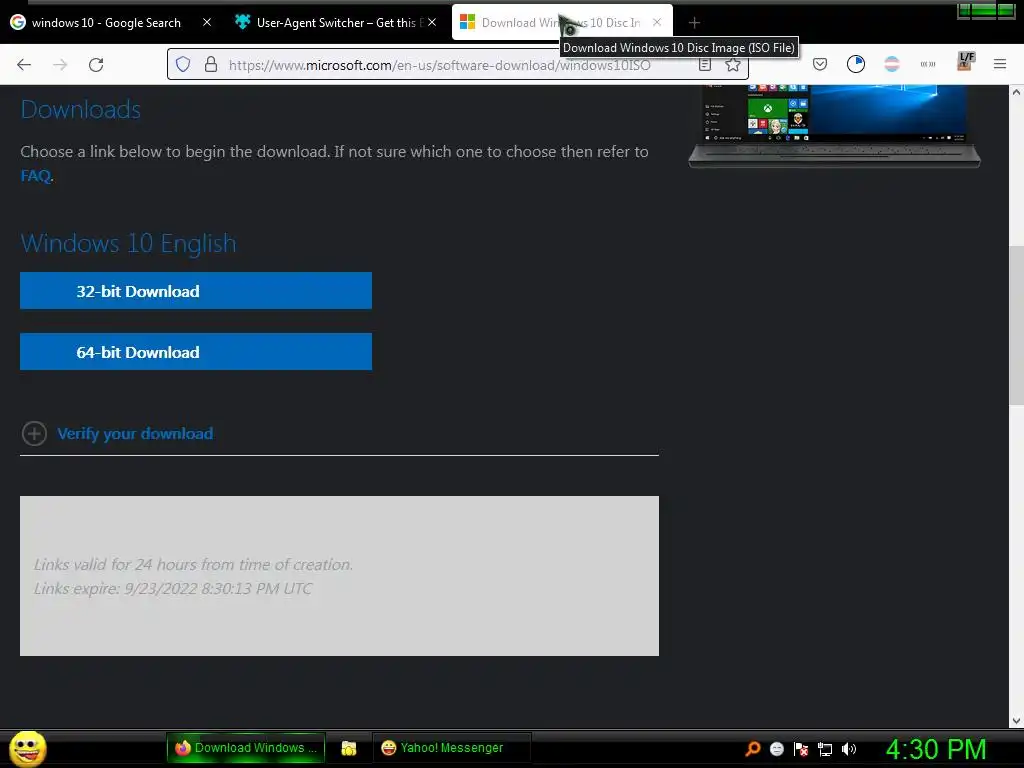Select Download Windows taskbar button
The image size is (1024, 768).
point(246,748)
